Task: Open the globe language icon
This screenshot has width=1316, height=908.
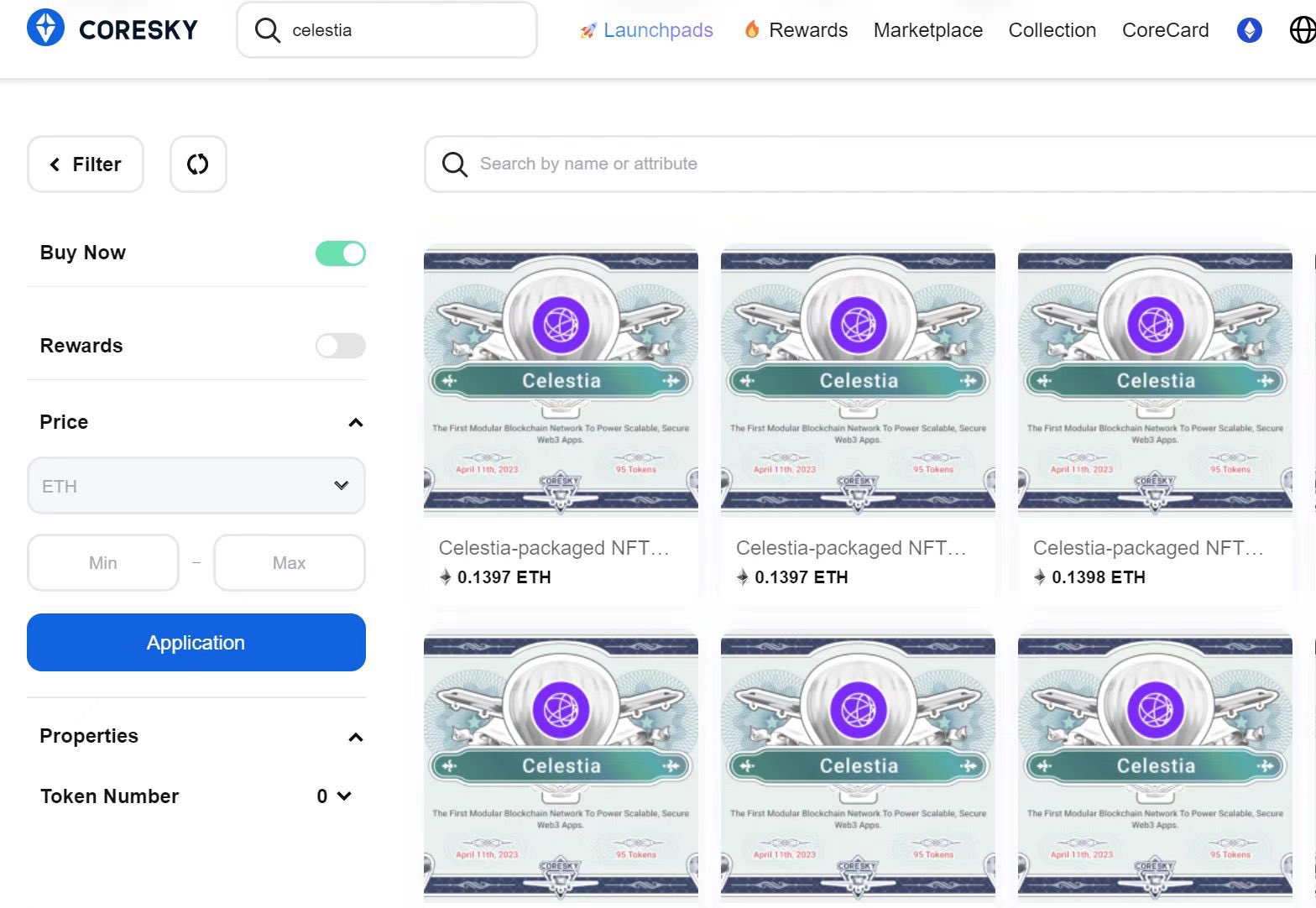Action: pos(1303,30)
